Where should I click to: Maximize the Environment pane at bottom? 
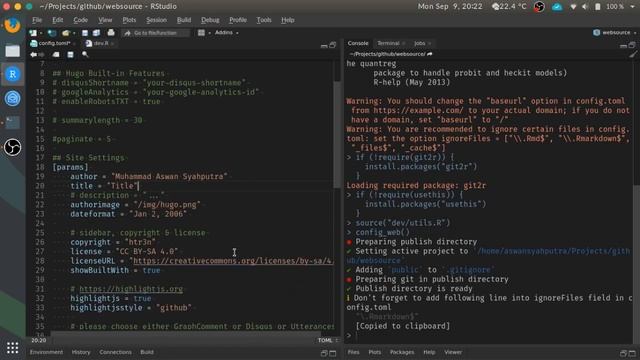(x=333, y=353)
